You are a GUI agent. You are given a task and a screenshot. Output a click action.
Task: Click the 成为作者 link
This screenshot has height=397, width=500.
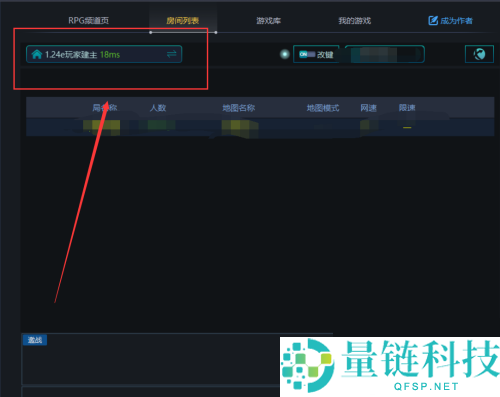456,21
